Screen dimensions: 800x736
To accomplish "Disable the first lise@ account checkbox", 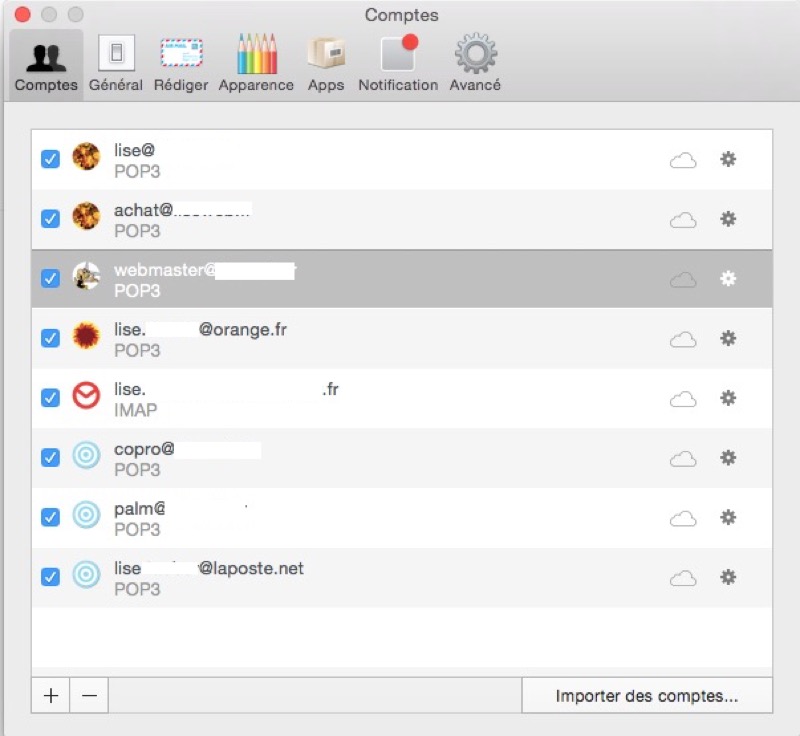I will tap(50, 159).
